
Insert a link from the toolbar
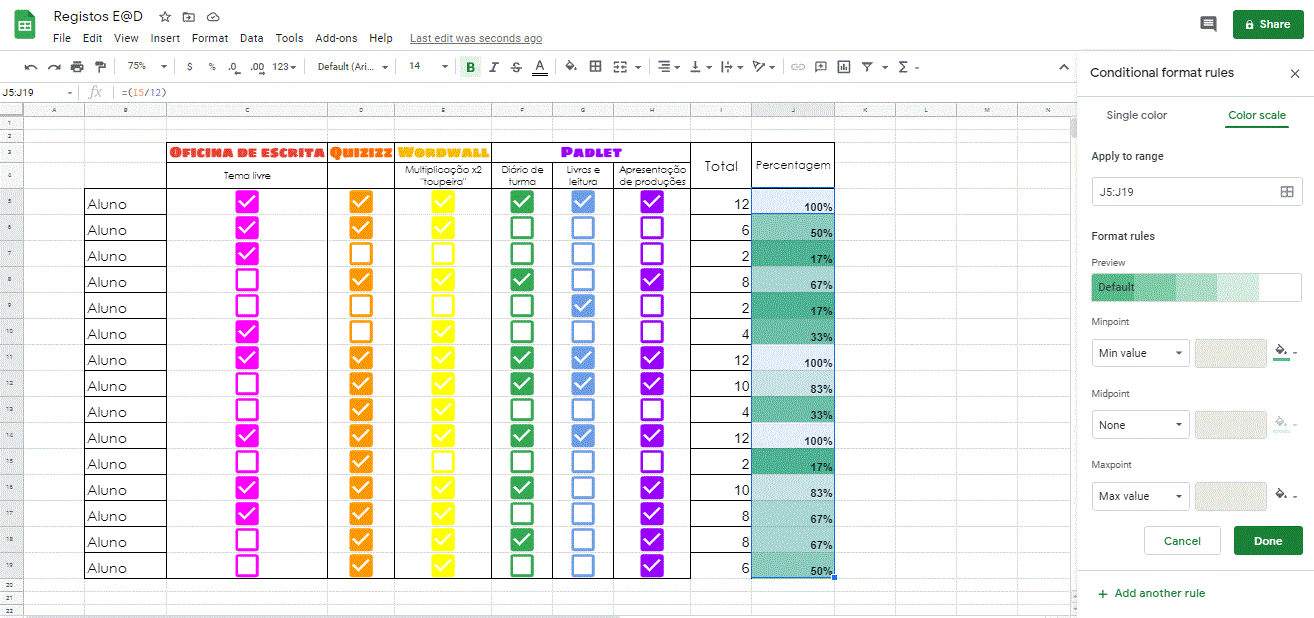[798, 67]
